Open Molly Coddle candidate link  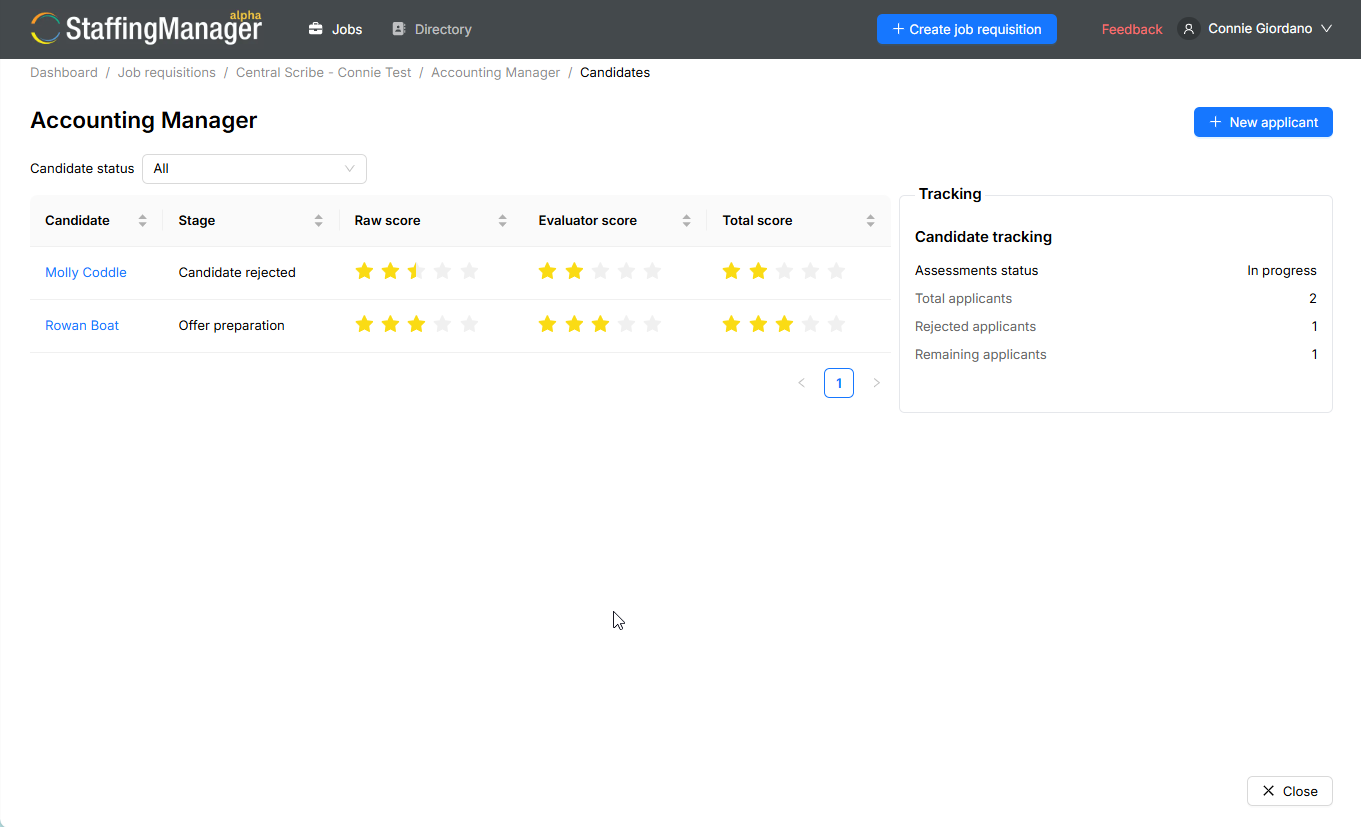[86, 272]
